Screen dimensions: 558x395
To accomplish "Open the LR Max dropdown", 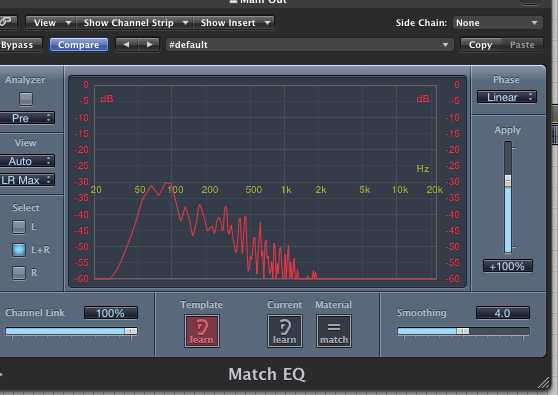I will tap(26, 180).
